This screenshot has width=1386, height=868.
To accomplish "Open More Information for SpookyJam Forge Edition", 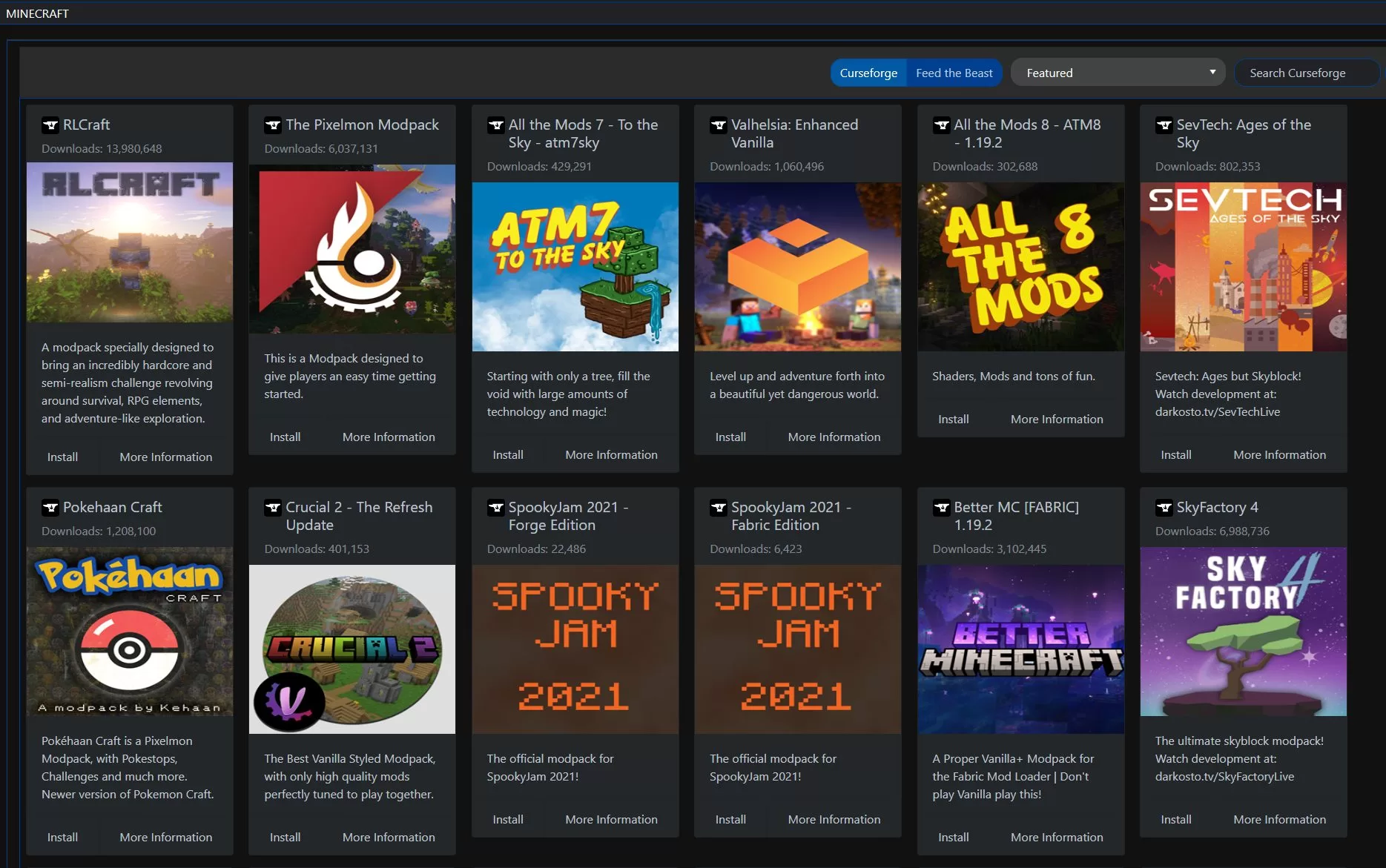I will 611,820.
